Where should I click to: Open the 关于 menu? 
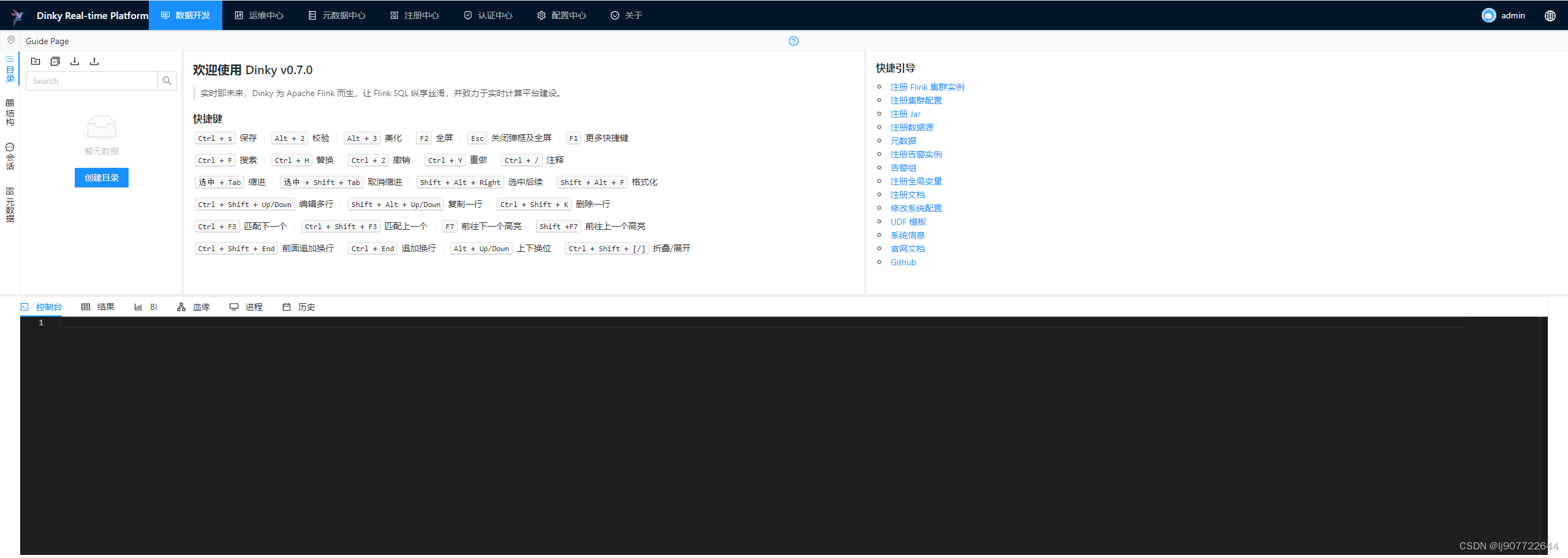coord(627,15)
